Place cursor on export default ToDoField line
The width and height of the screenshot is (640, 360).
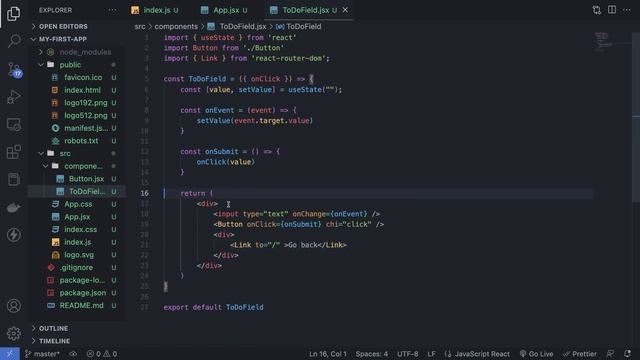pyautogui.click(x=213, y=307)
